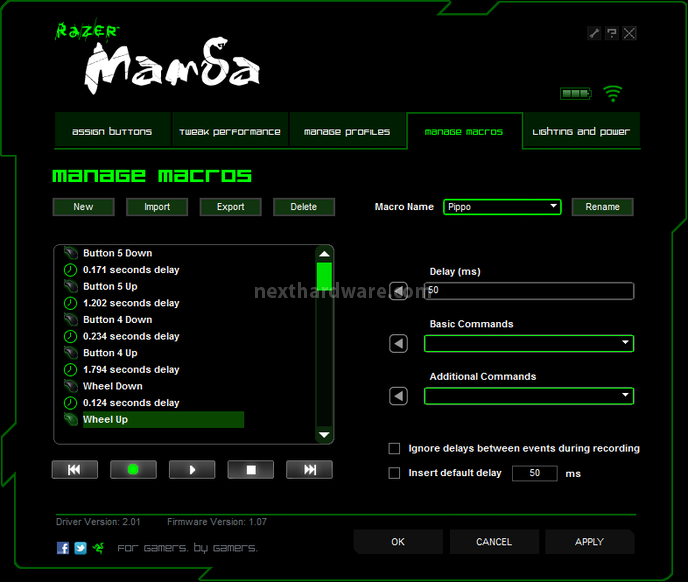Screen dimensions: 688x582
Task: Select the 1.794 seconds delay entry
Action: click(131, 370)
